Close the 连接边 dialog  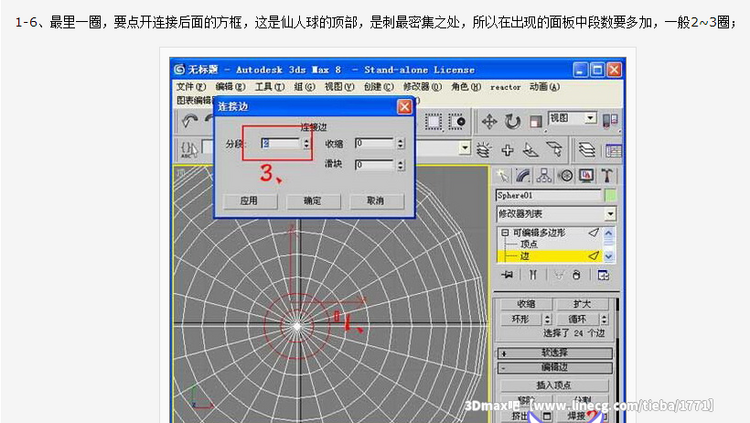pyautogui.click(x=405, y=107)
